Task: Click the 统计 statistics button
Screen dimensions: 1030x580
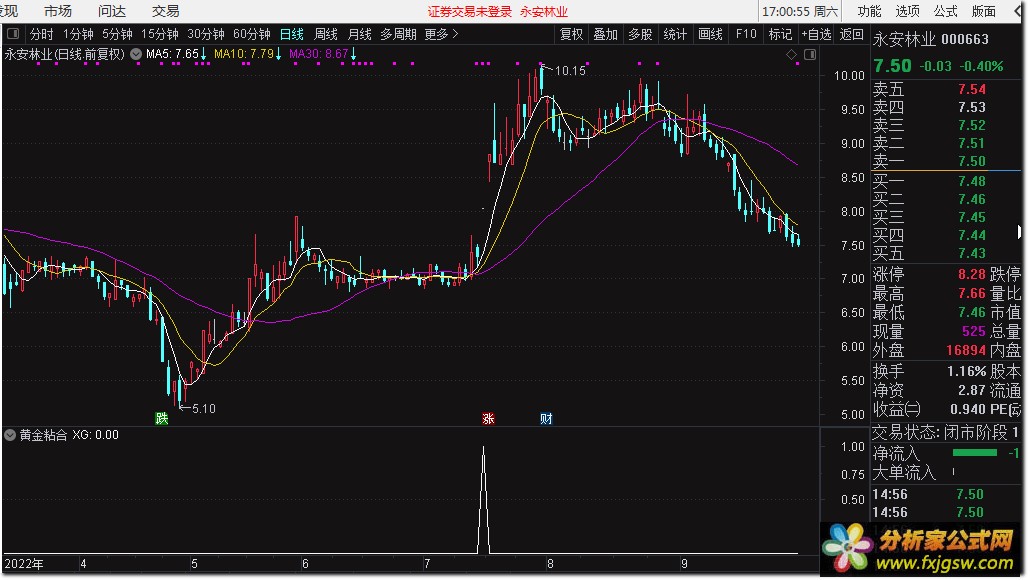Action: [675, 34]
